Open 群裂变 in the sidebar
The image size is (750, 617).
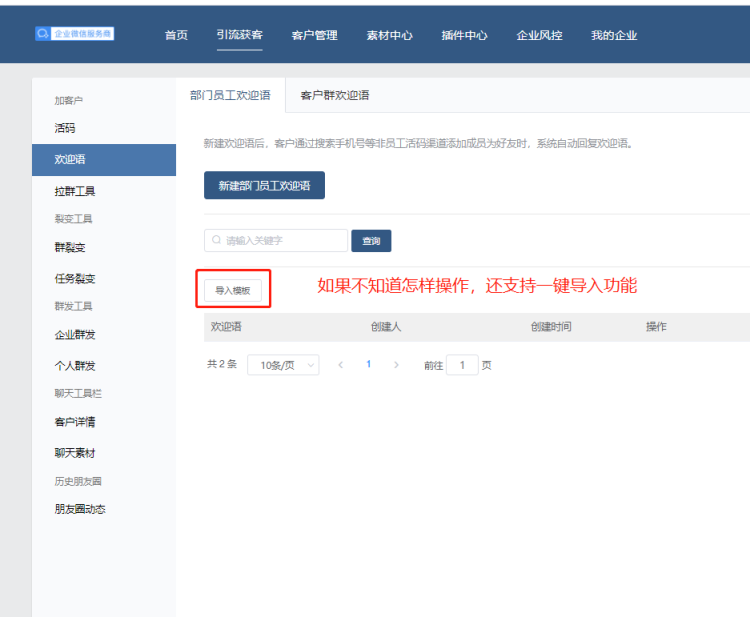click(70, 247)
